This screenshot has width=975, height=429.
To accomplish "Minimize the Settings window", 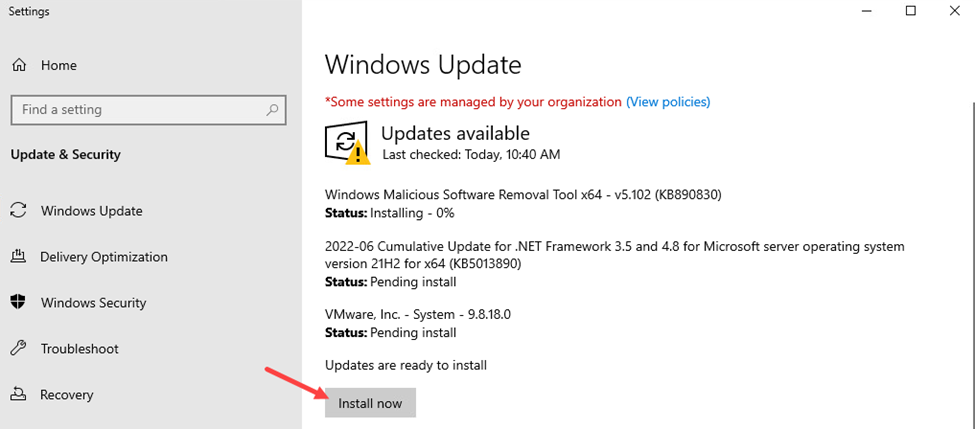I will click(866, 11).
